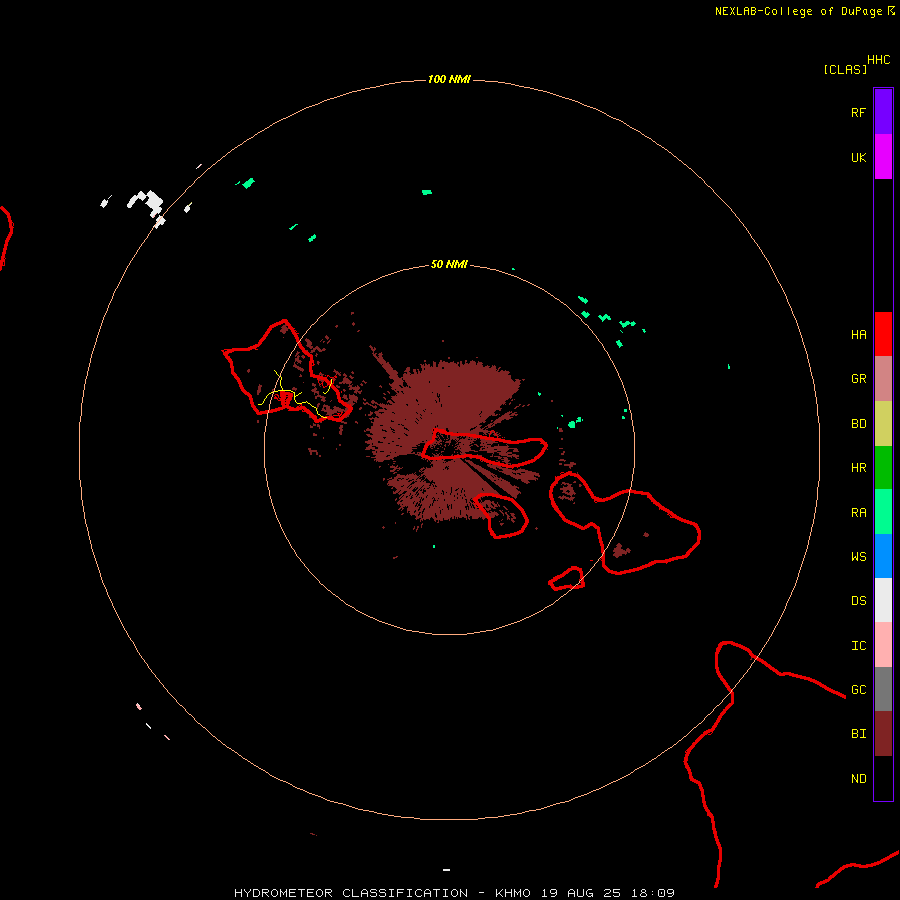
Task: Click the BD legend label
Action: click(x=858, y=424)
